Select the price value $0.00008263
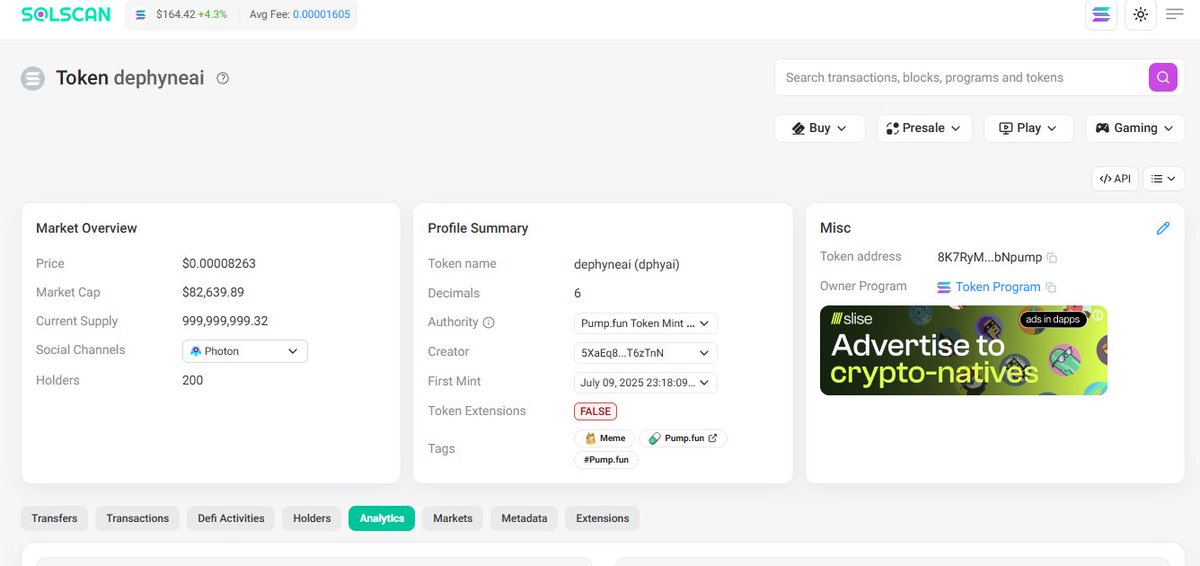The height and width of the screenshot is (566, 1200). point(219,264)
